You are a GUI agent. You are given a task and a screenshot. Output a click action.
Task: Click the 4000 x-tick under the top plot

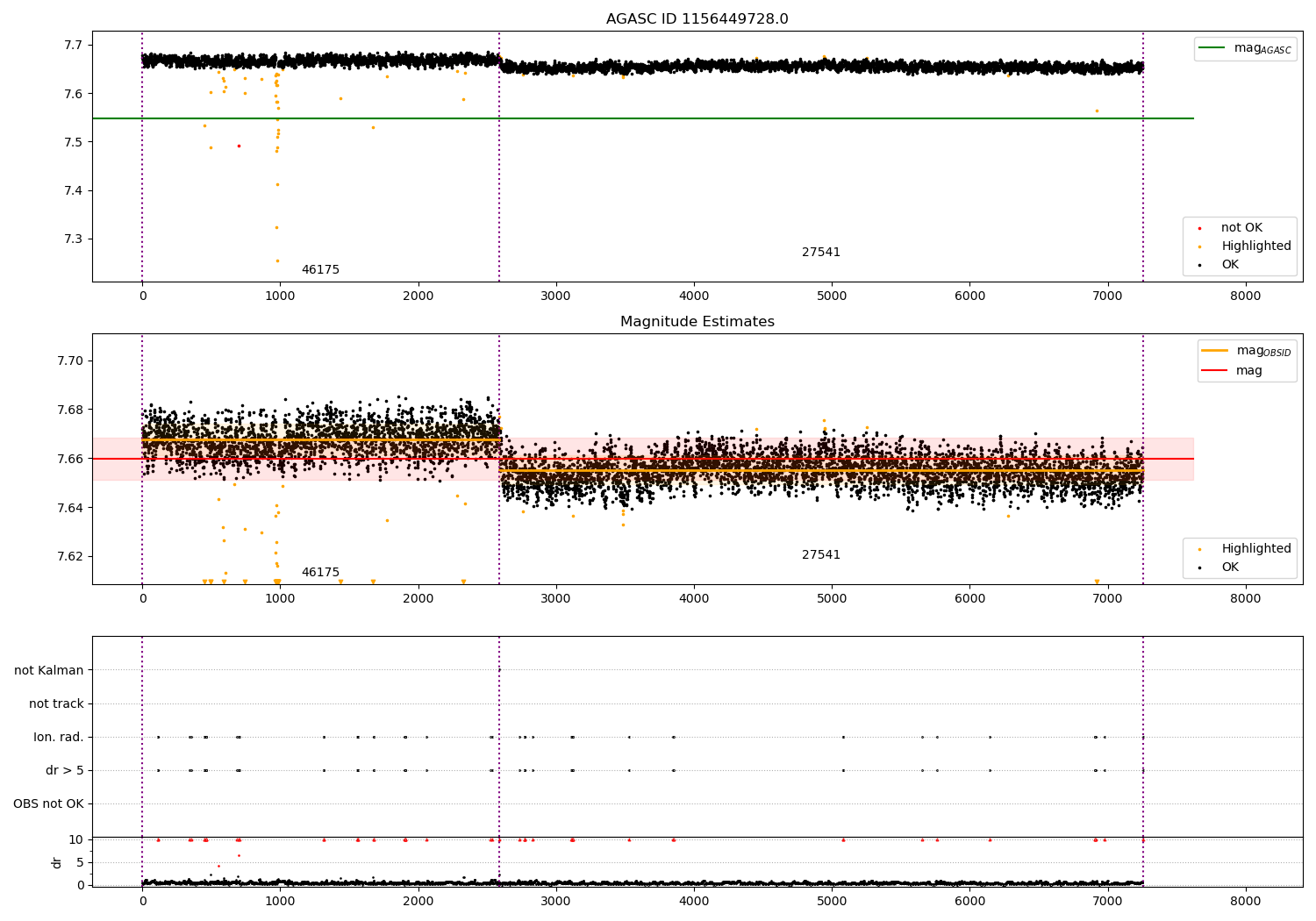click(x=694, y=296)
